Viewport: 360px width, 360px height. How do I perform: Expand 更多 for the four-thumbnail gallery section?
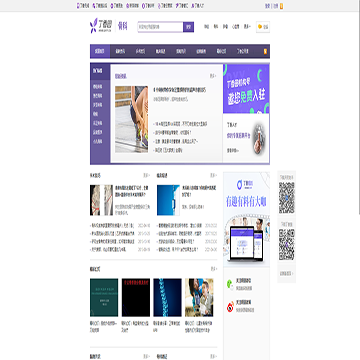[x=213, y=269]
